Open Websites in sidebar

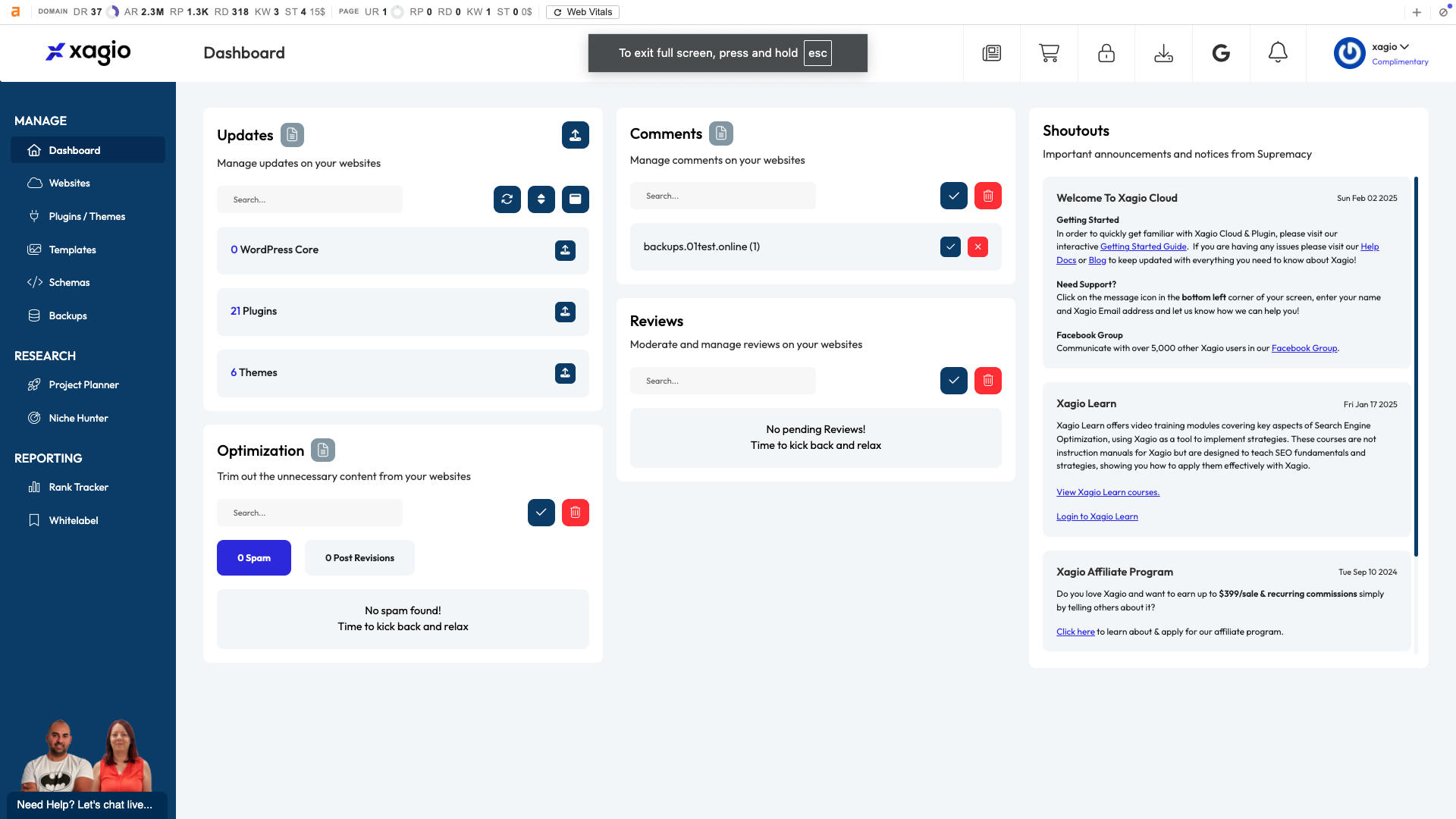88,183
